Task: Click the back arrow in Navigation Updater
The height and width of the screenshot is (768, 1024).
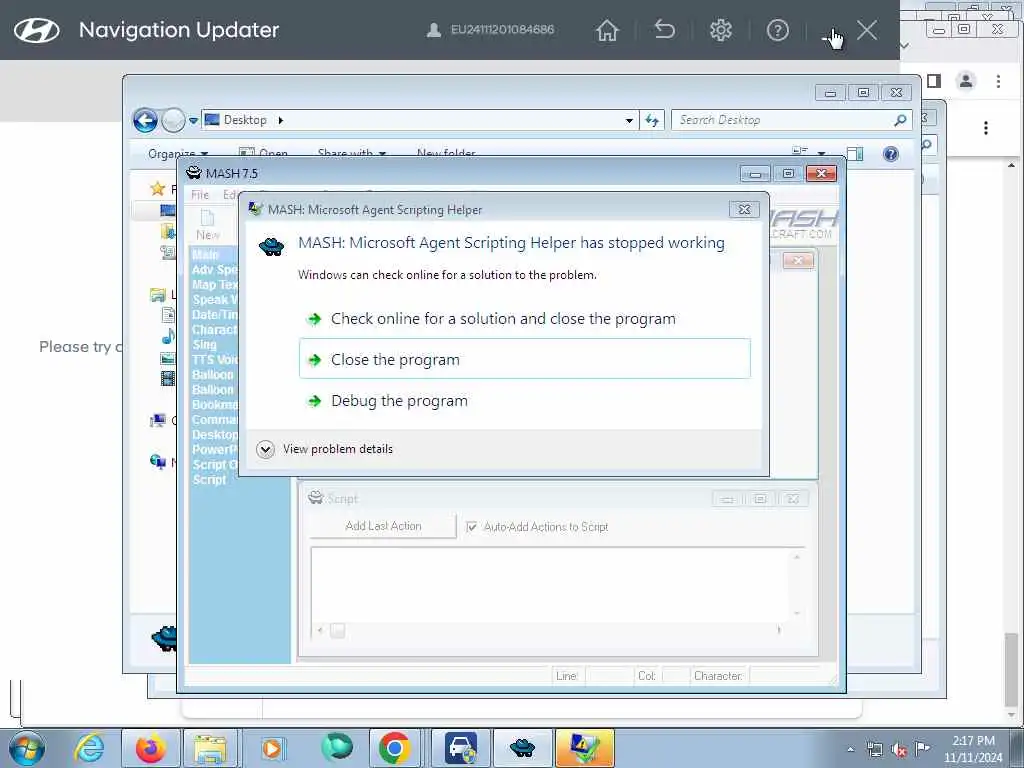Action: coord(664,29)
